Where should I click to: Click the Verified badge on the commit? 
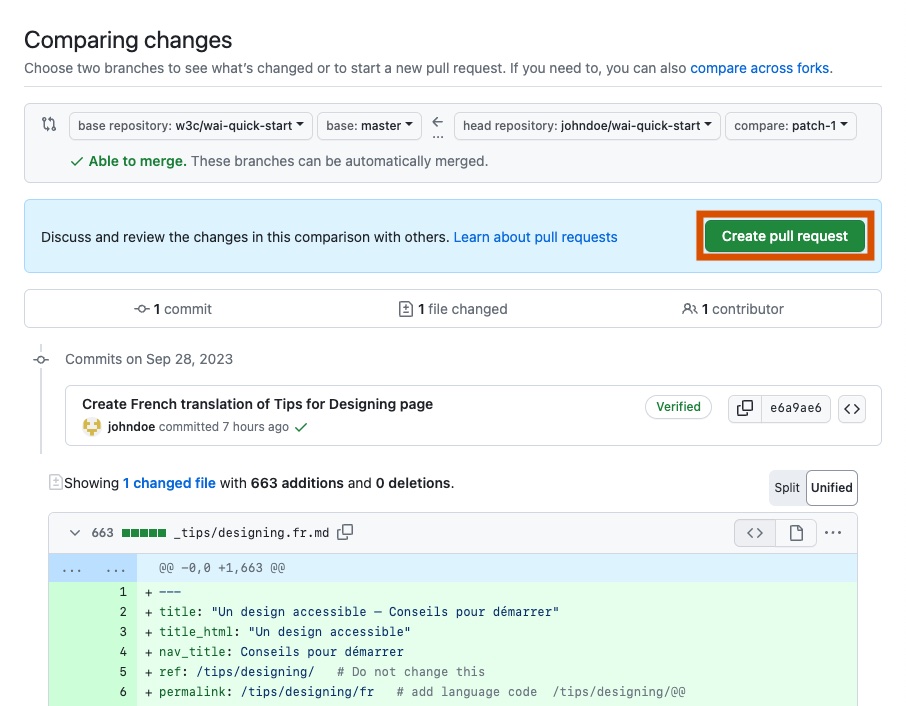pyautogui.click(x=678, y=407)
